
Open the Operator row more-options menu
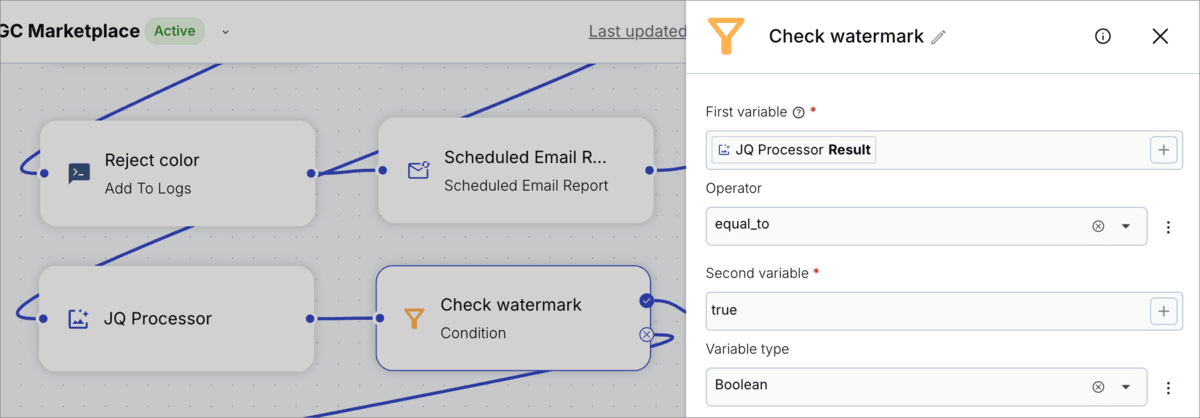tap(1168, 227)
